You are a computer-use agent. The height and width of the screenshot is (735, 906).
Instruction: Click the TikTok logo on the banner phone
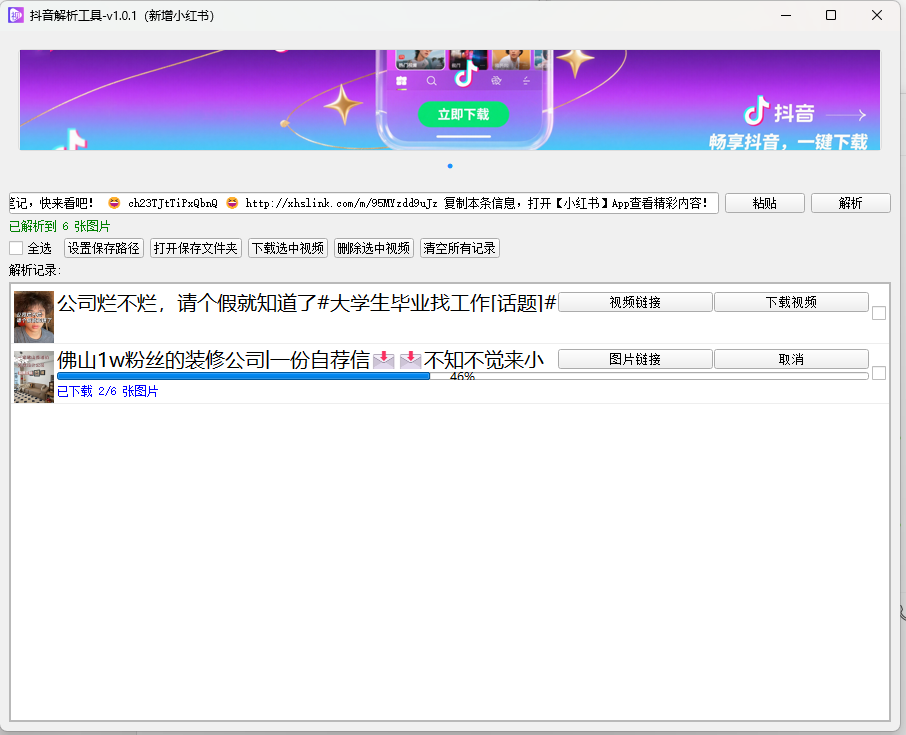click(462, 75)
